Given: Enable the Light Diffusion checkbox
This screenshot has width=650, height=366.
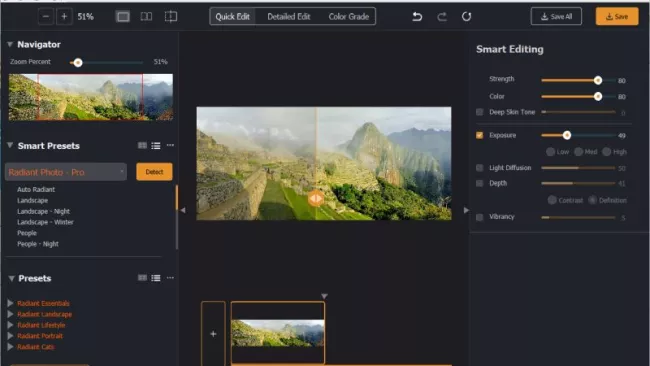Looking at the screenshot, I should click(480, 168).
